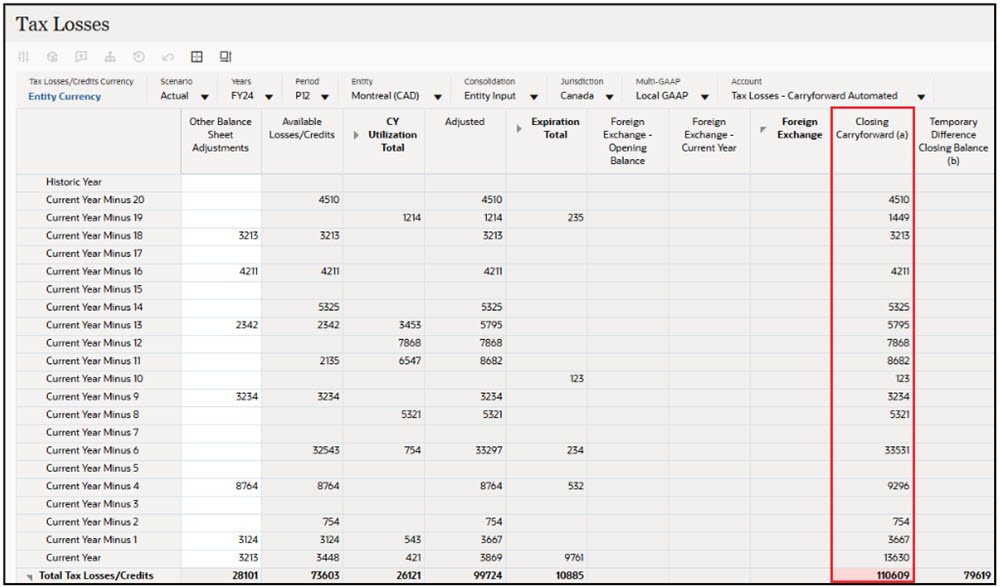Screen dimensions: 1000x587
Task: Click the closing carryforward total 110609 cell
Action: point(873,576)
